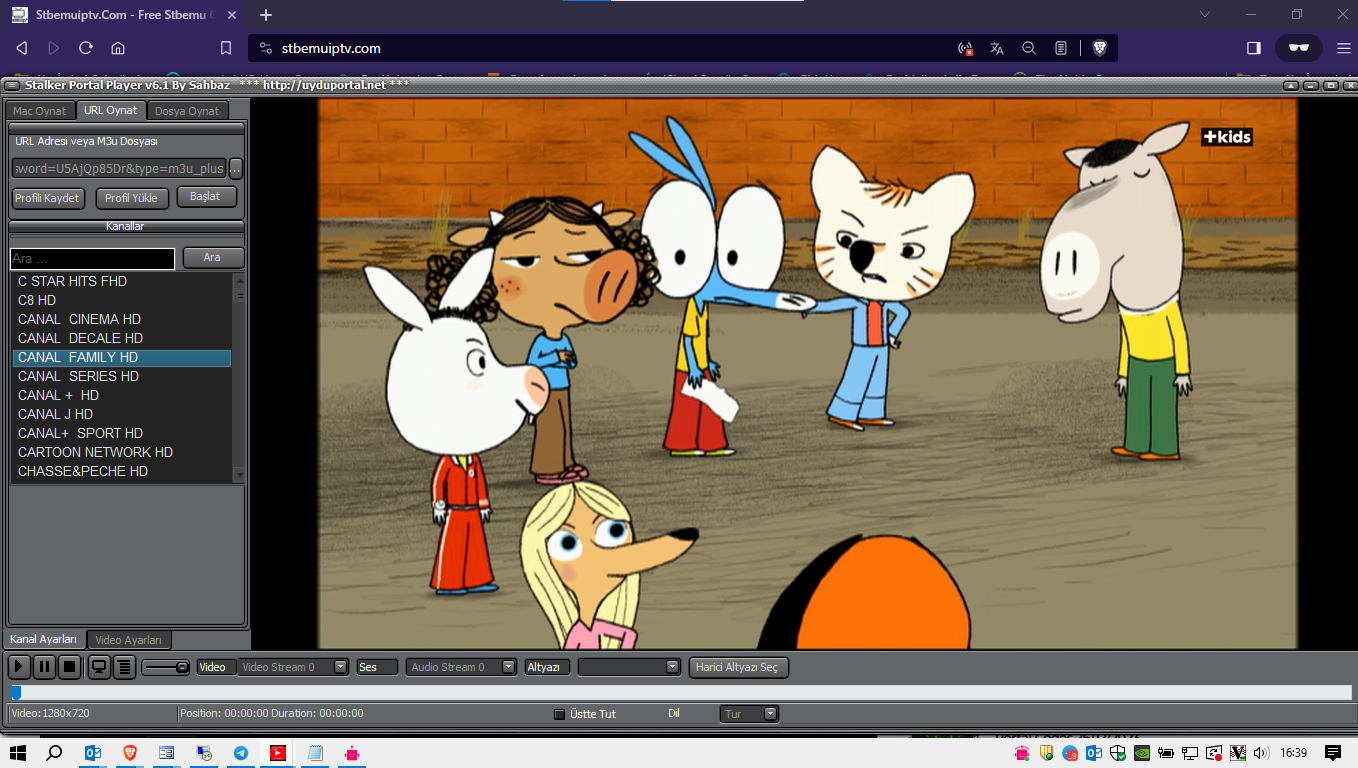Click channel list scrollbar down arrow
The width and height of the screenshot is (1358, 768).
(x=239, y=474)
